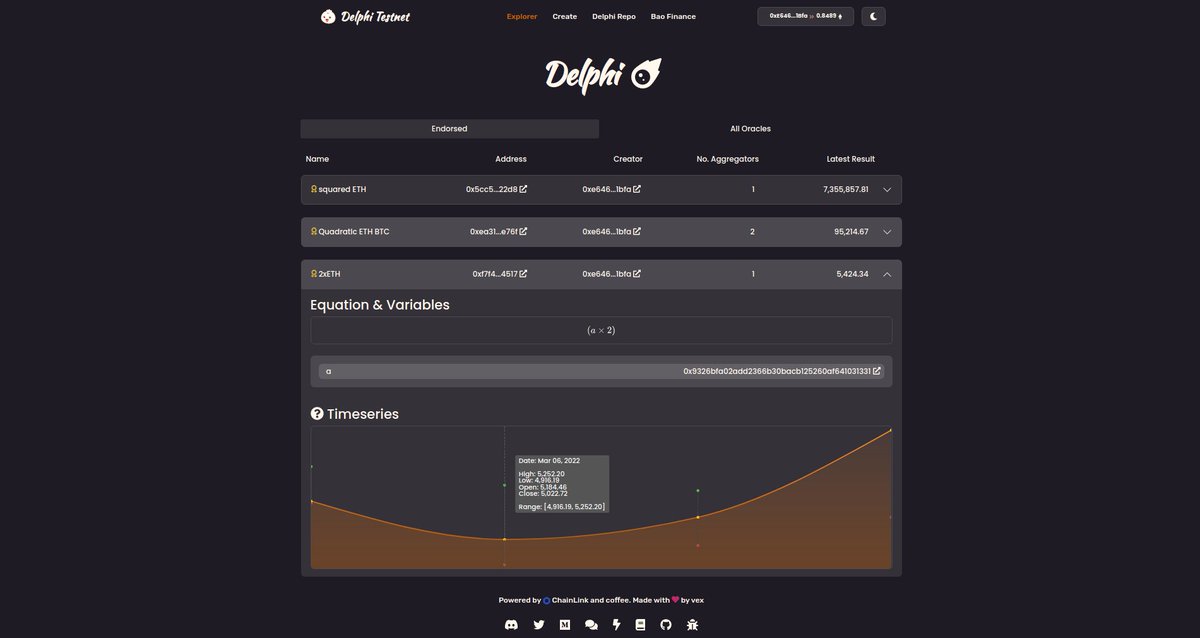
Task: Click the squared ETH address 0x5cc5...22d8
Action: [492, 189]
